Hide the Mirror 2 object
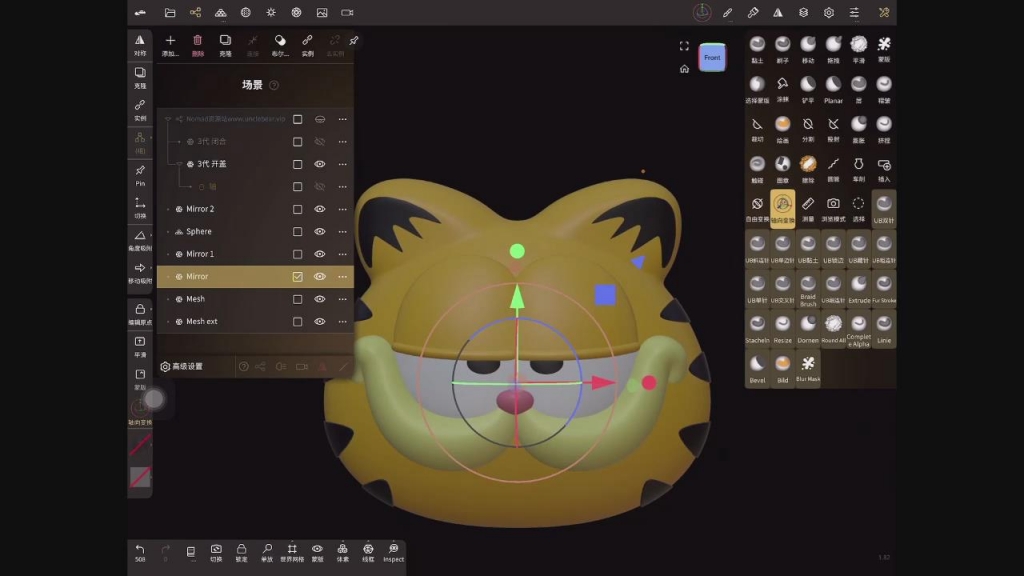Screen dimensions: 1024x576 pos(319,209)
